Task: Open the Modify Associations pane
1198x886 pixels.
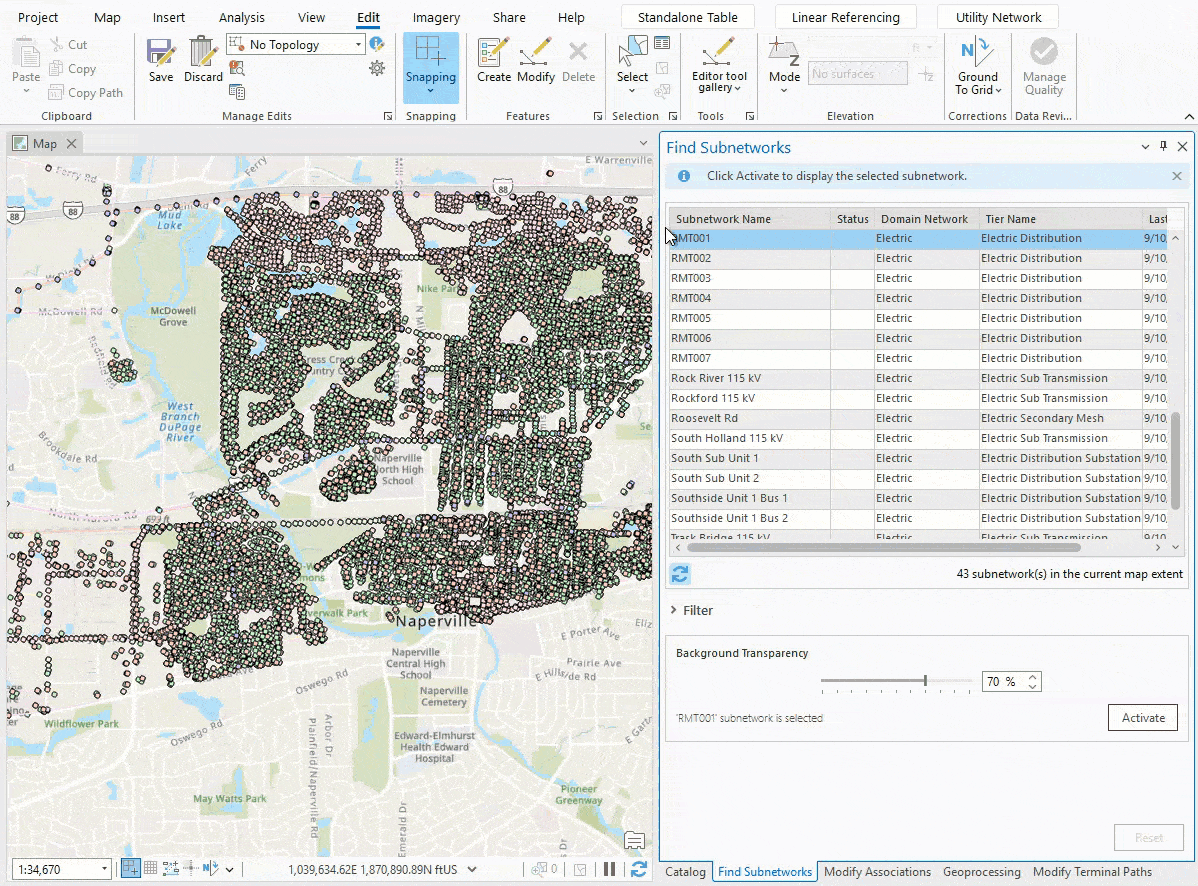Action: point(877,872)
